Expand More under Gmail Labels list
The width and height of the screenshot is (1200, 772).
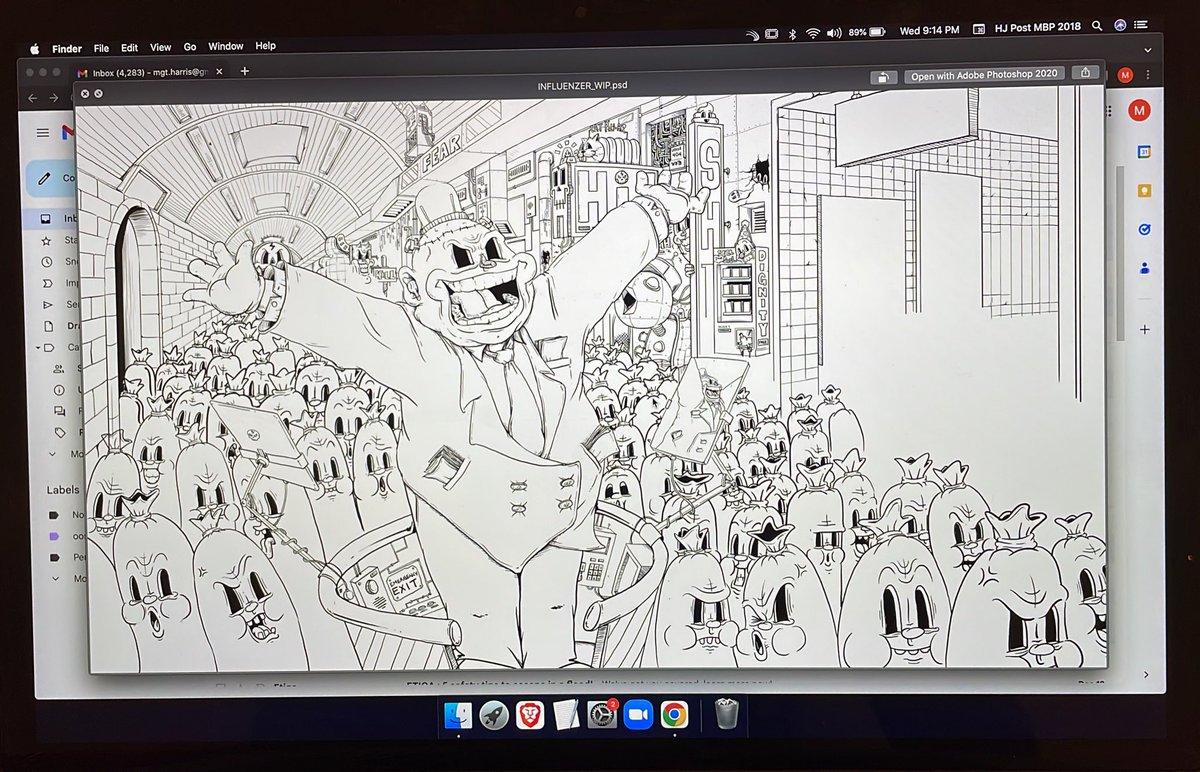click(54, 579)
